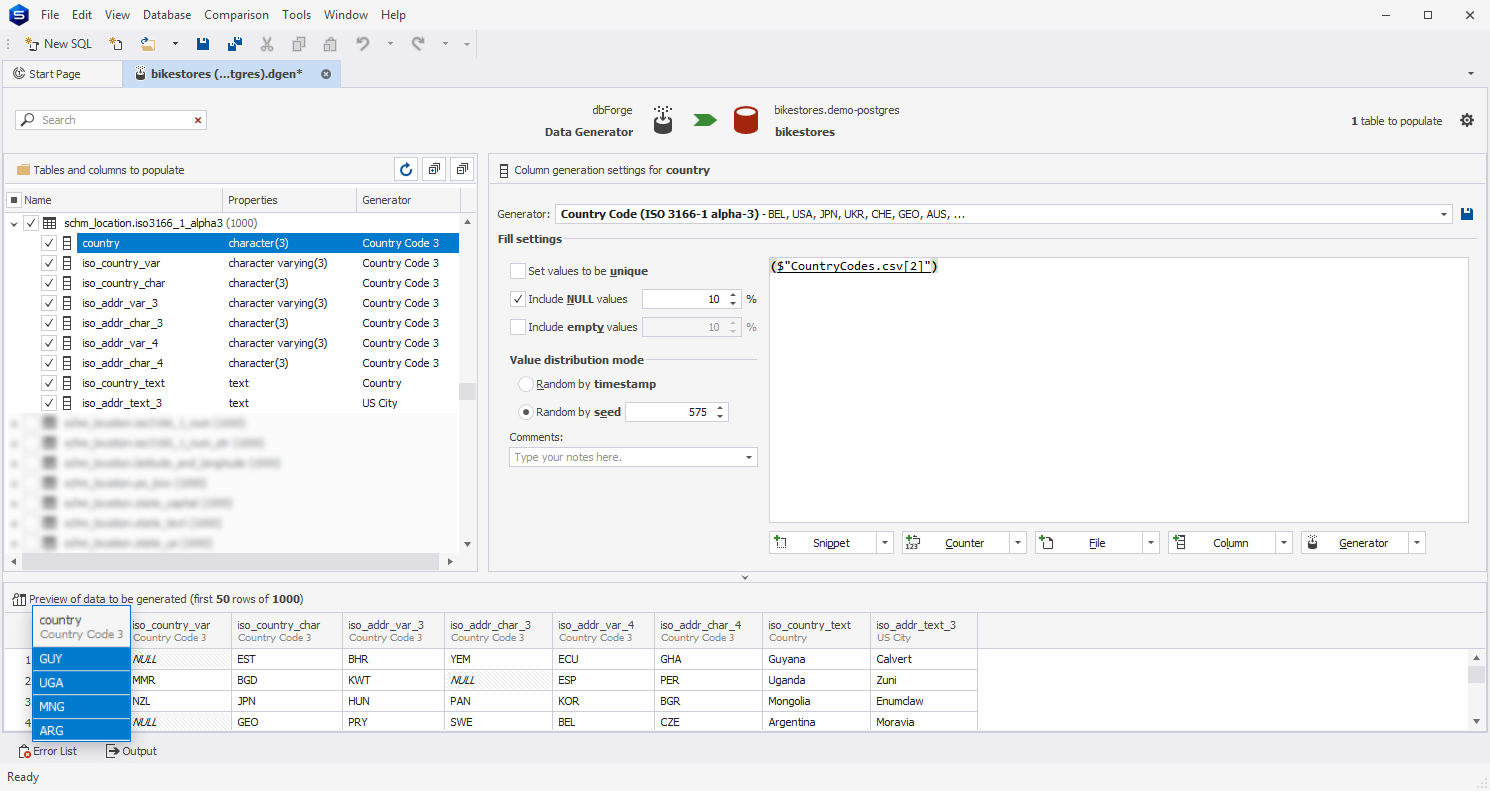1490x791 pixels.
Task: Uncheck the iso_addr_var_3 column checkbox
Action: point(49,303)
